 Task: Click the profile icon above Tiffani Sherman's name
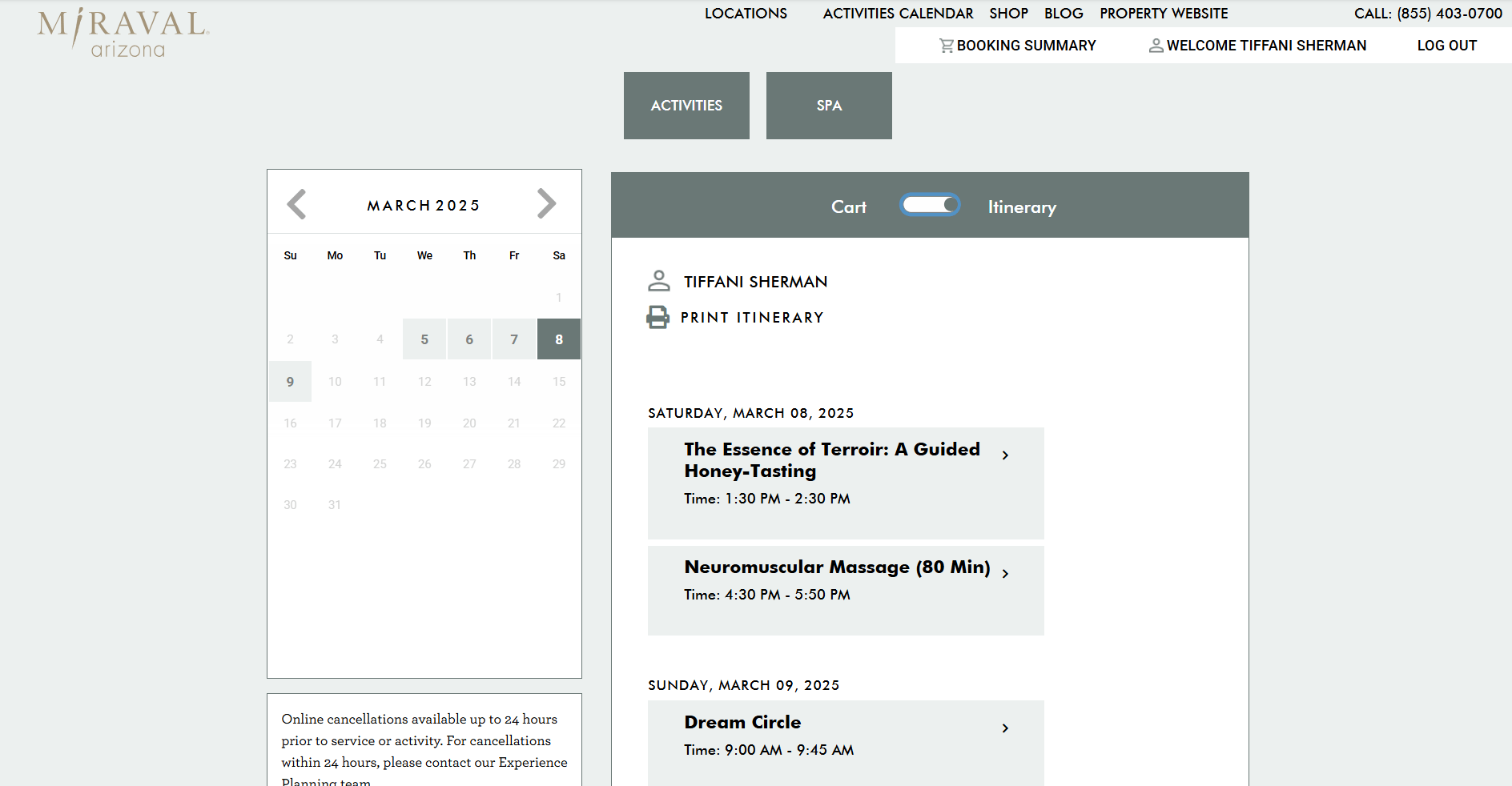(x=658, y=280)
